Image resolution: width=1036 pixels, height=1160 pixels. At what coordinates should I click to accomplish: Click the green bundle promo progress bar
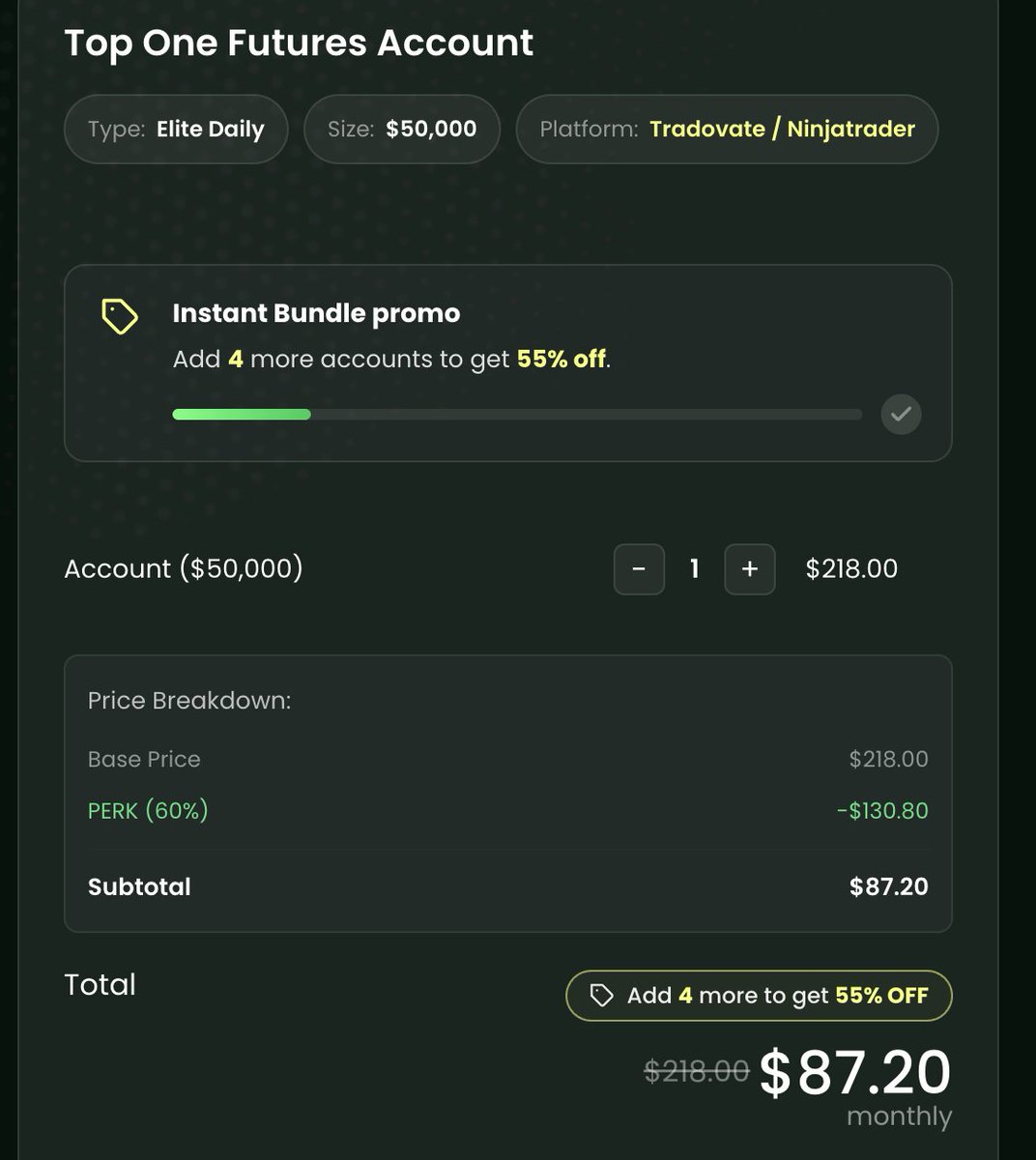(517, 415)
